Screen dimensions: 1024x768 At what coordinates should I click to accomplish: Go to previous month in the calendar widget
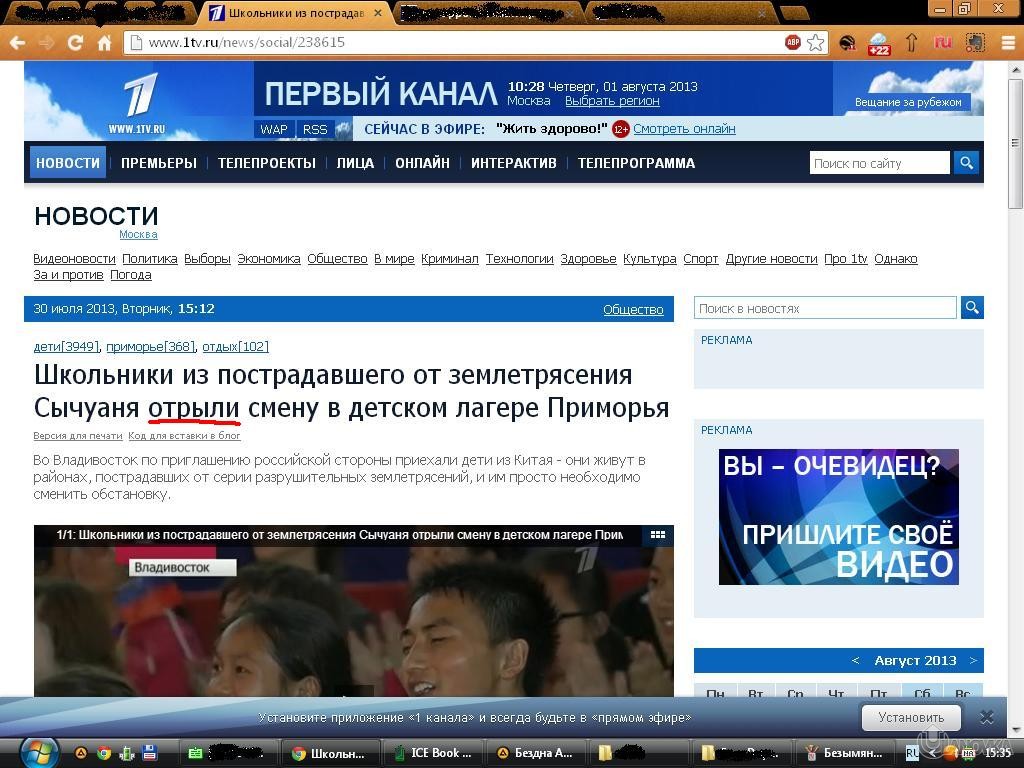[x=856, y=660]
